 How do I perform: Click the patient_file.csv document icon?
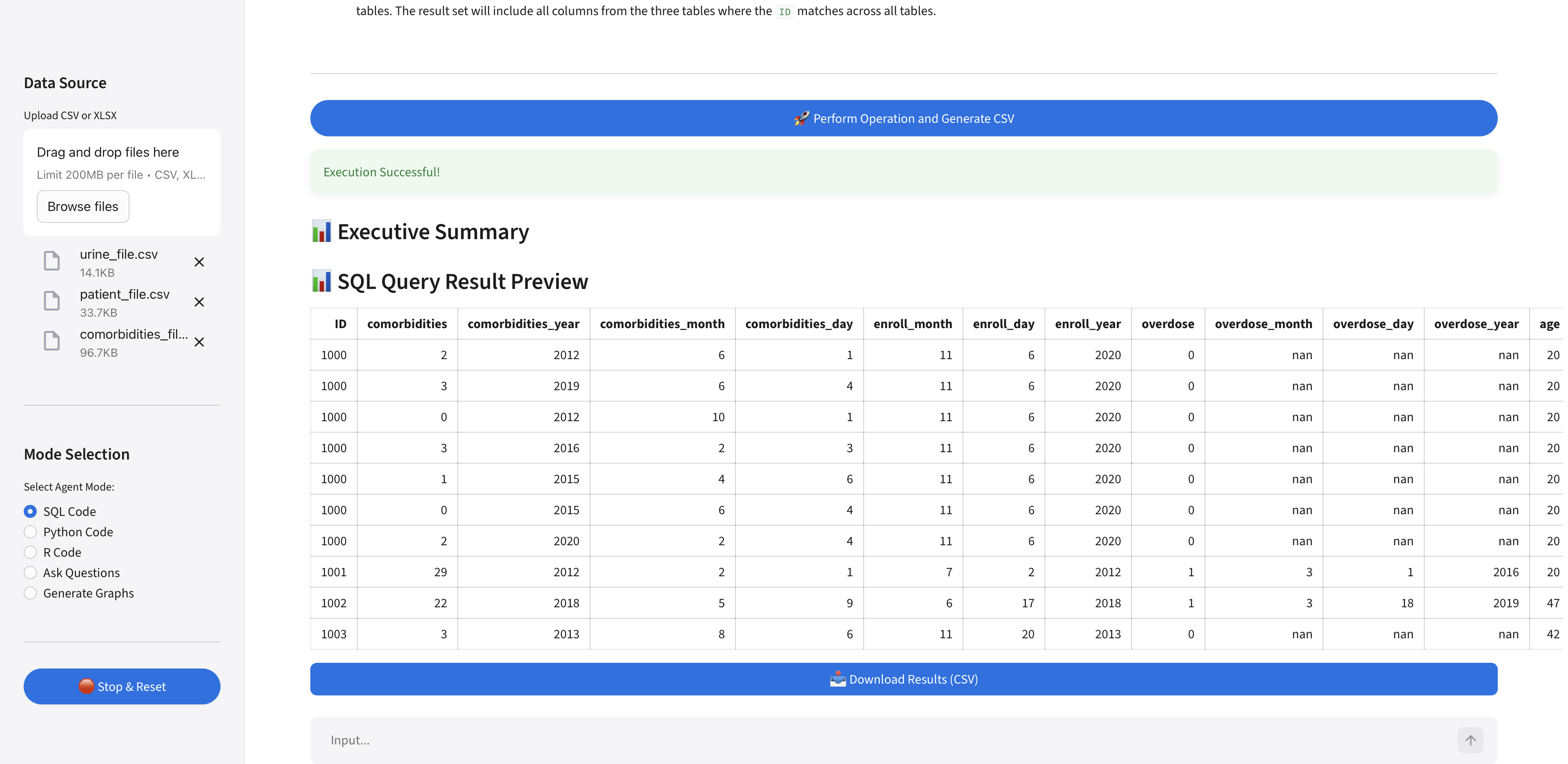[52, 301]
